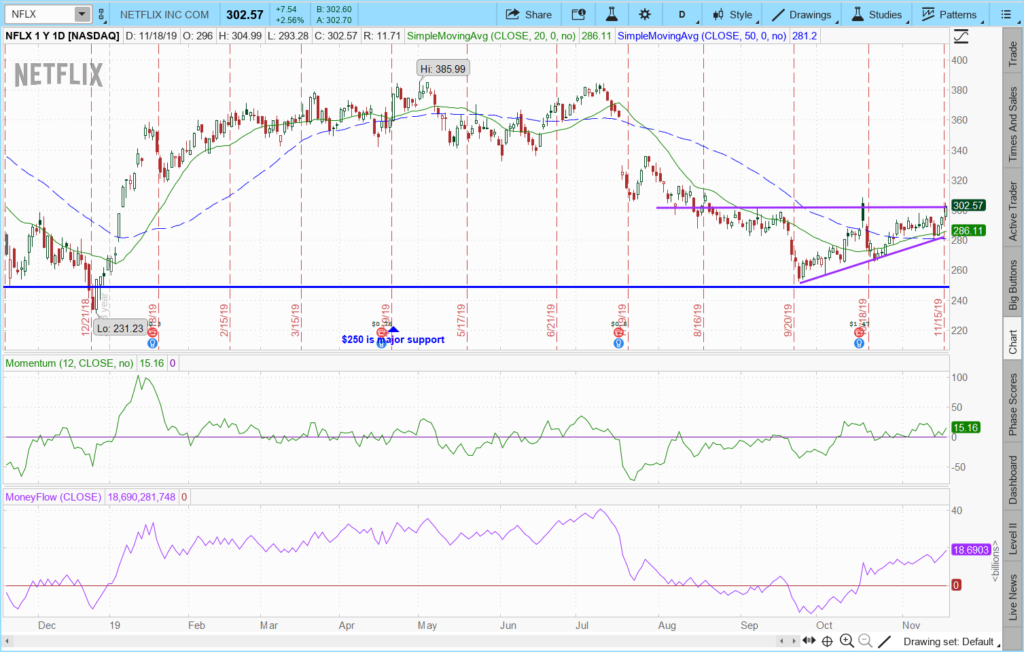Click the list icon at the toolbar's far right
This screenshot has width=1024, height=652.
pyautogui.click(x=1006, y=14)
